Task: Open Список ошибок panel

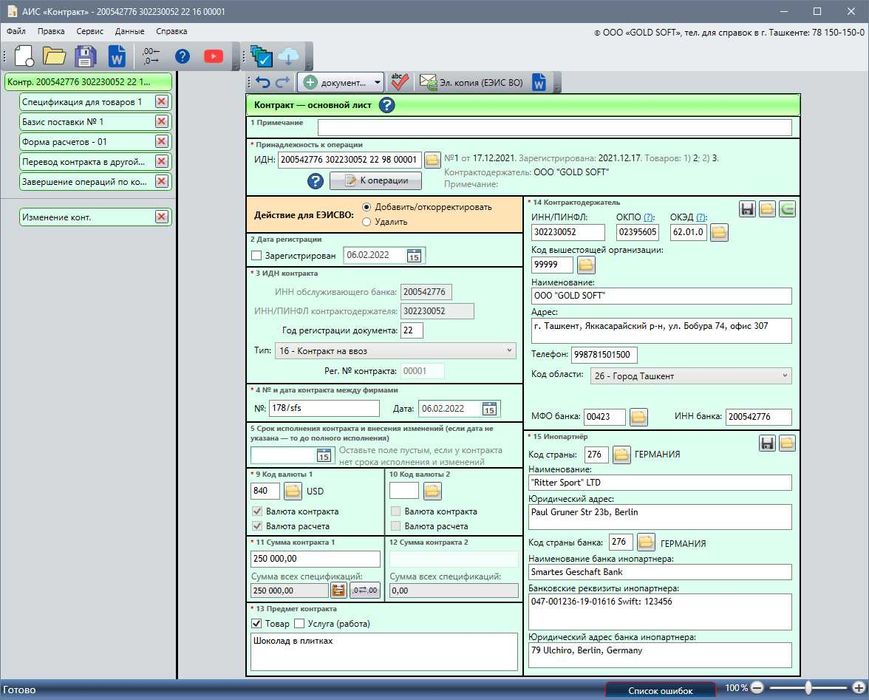Action: [x=660, y=691]
